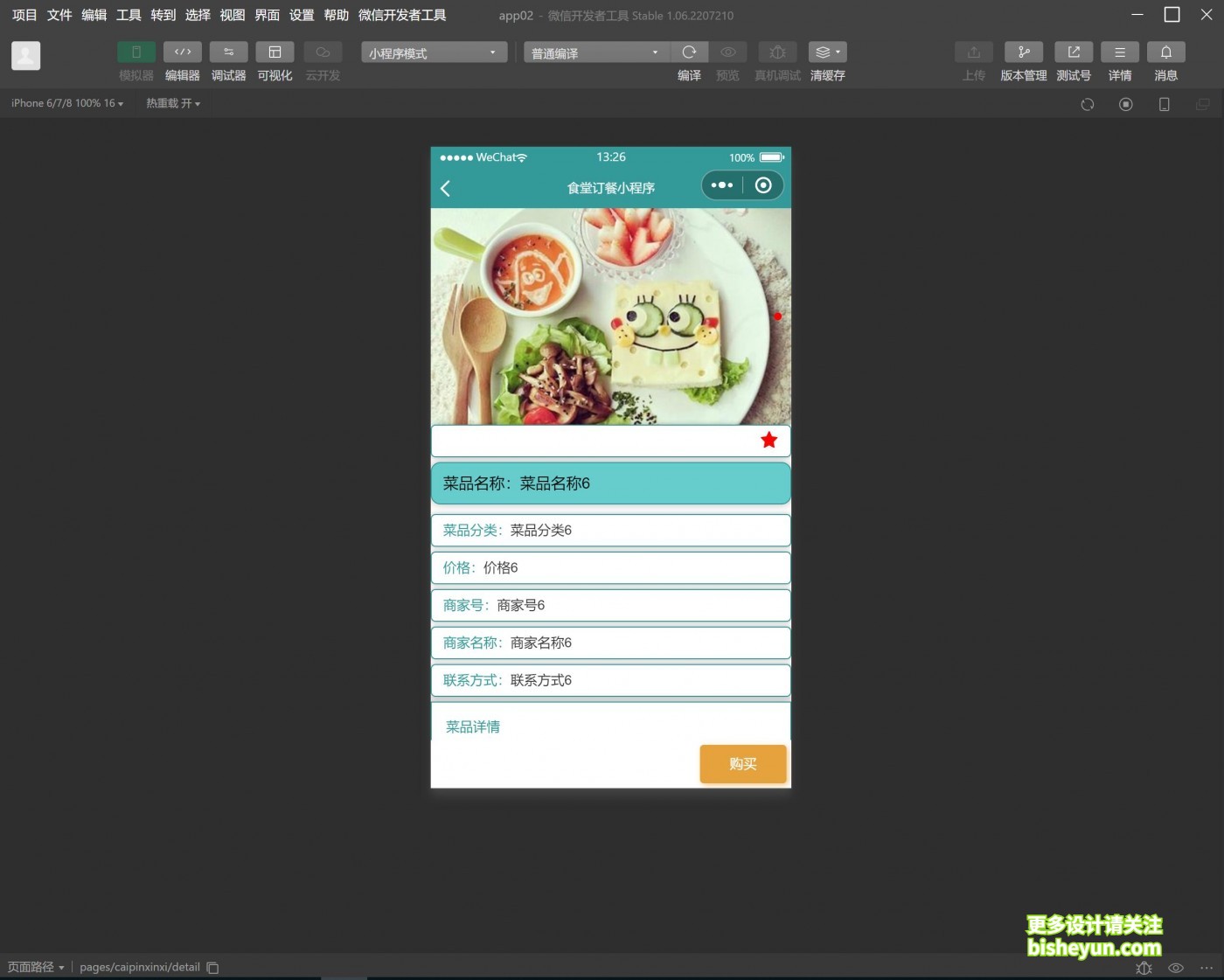Open the visualization panel button
This screenshot has height=980, width=1224.
coord(275,52)
